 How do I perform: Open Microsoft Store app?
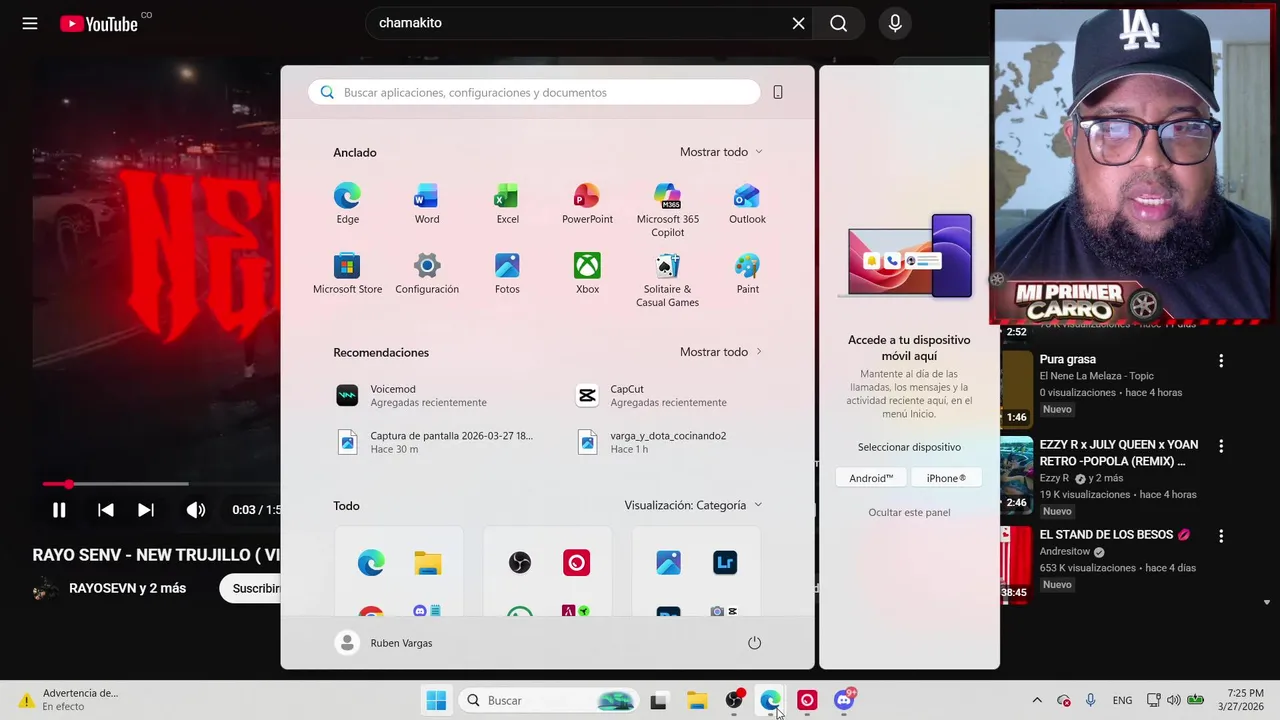click(x=347, y=274)
